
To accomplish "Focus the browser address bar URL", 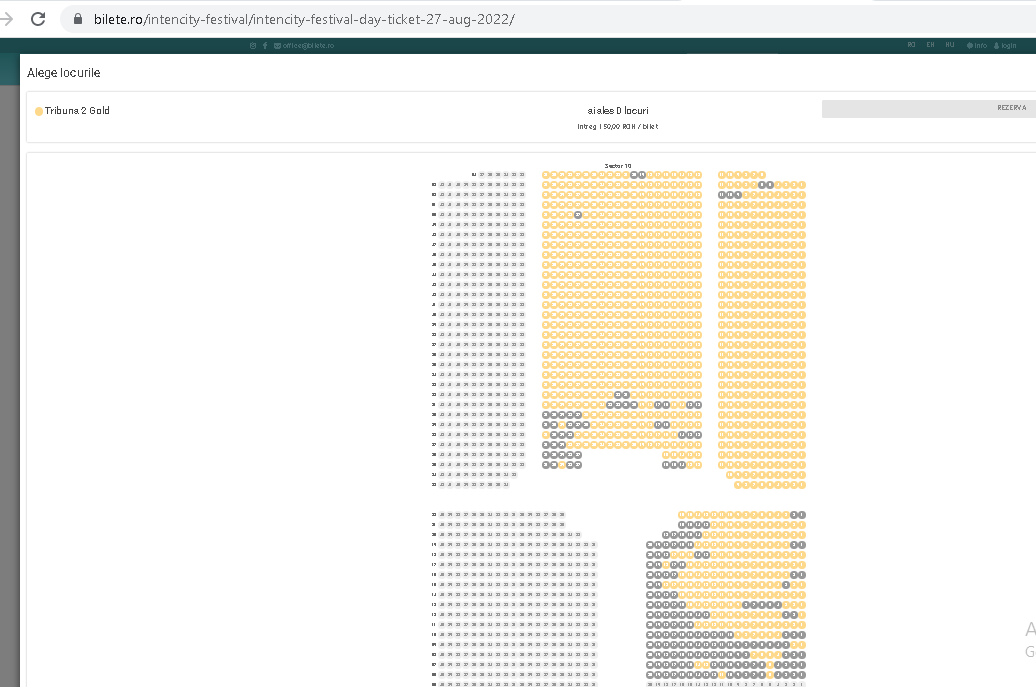I will coord(300,20).
